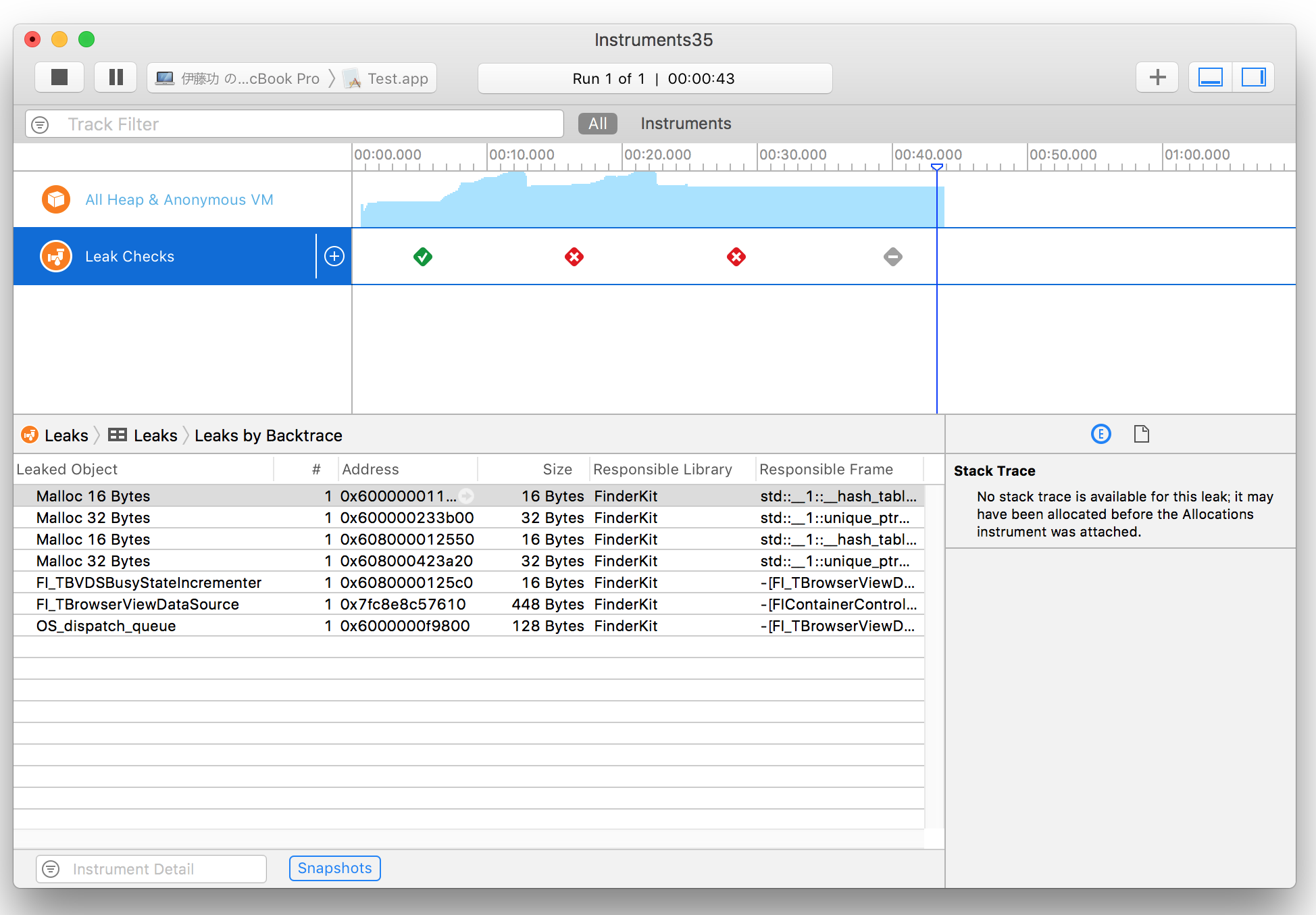Viewport: 1316px width, 915px height.
Task: Select the Malloc 32 Bytes row at 0x600000233b00
Action: coord(469,518)
